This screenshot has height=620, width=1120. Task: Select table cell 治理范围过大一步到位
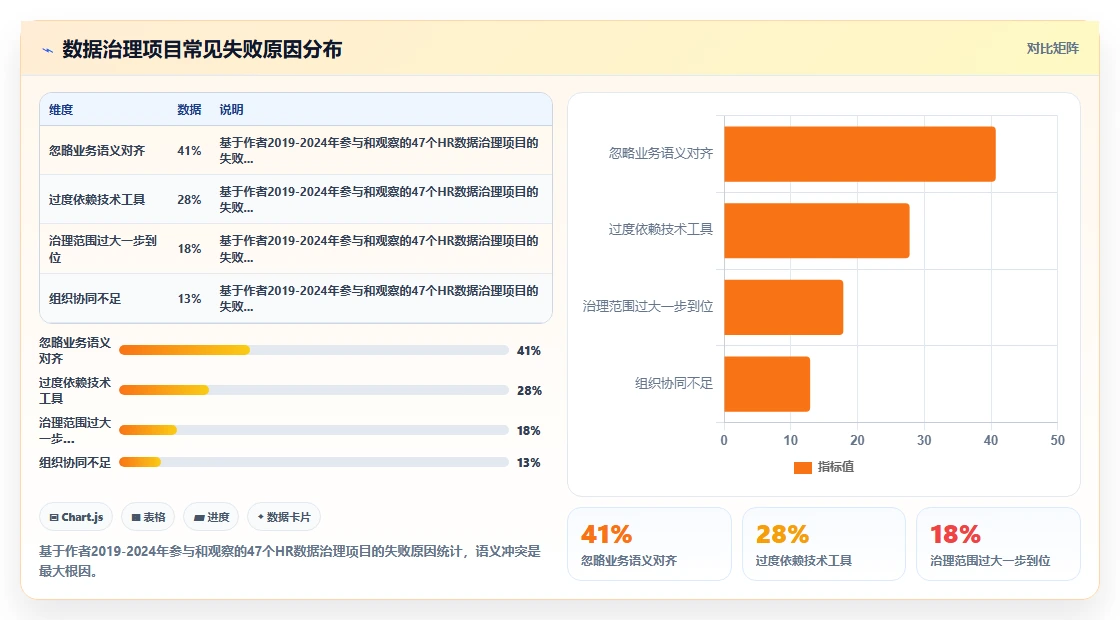(x=104, y=249)
